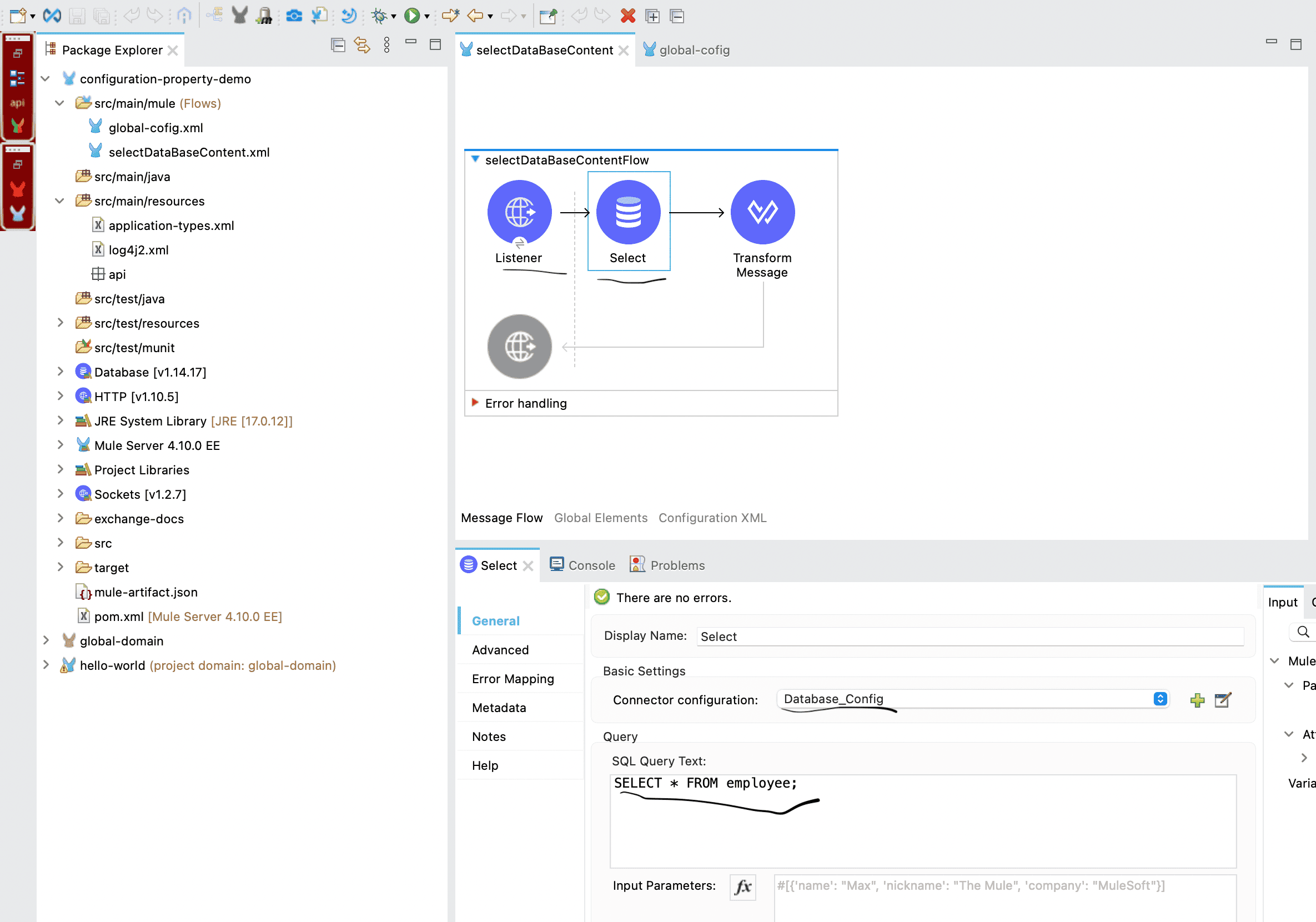
Task: Start a Debug session from the toolbar
Action: [380, 16]
